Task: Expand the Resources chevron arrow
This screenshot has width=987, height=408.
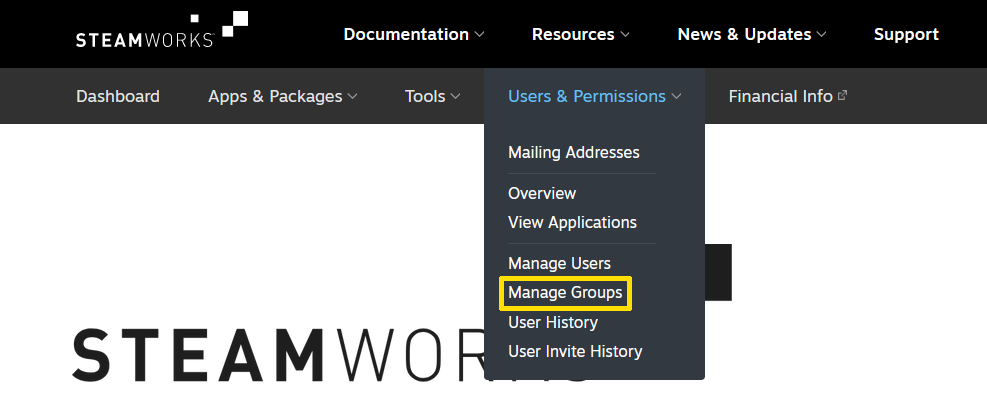Action: pyautogui.click(x=624, y=35)
